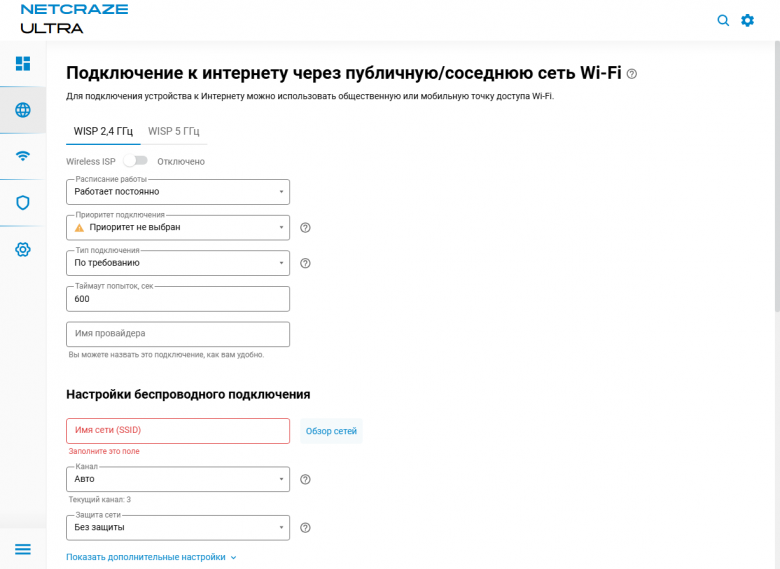Screen dimensions: 780x569
Task: Click the Имя сети (SSID) input field
Action: 178,431
